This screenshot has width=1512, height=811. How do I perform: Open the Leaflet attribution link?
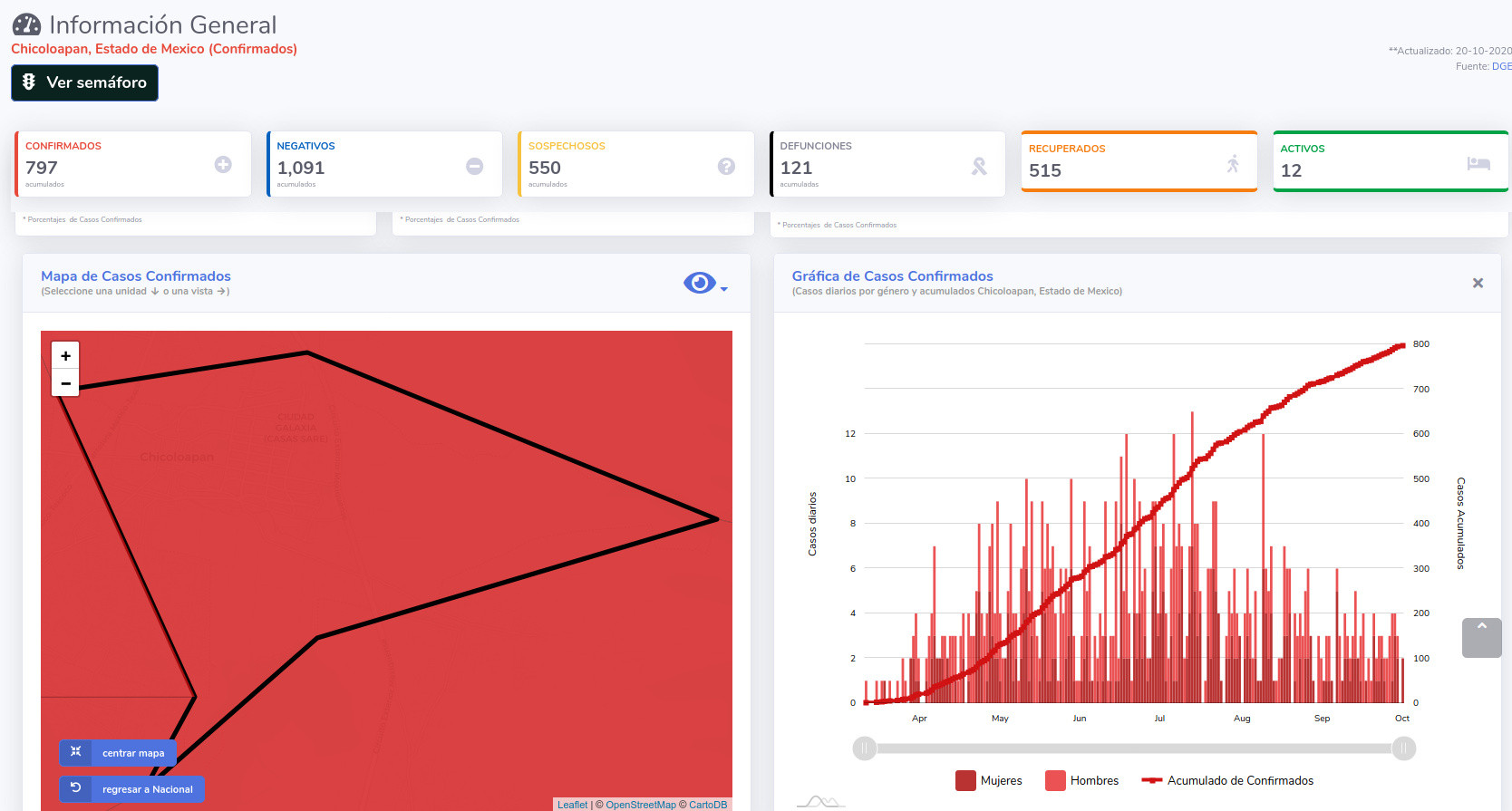pos(572,805)
